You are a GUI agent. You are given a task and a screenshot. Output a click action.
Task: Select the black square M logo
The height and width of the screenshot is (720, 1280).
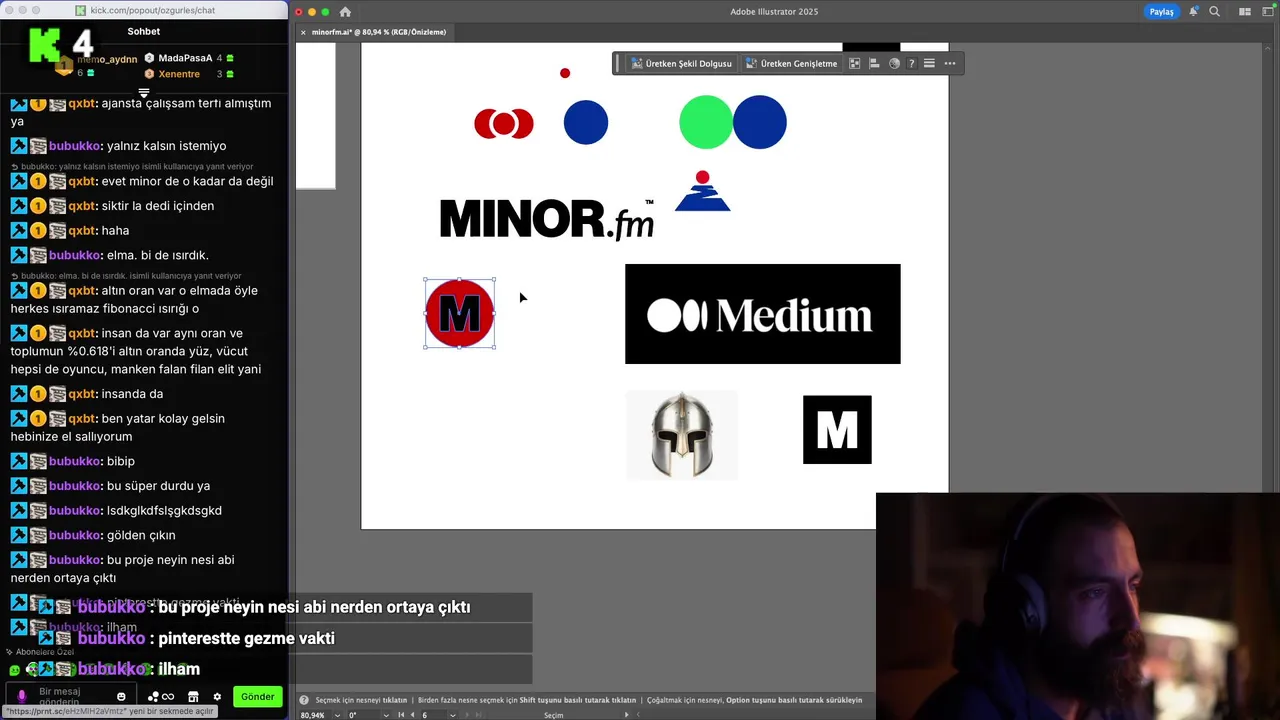click(837, 430)
